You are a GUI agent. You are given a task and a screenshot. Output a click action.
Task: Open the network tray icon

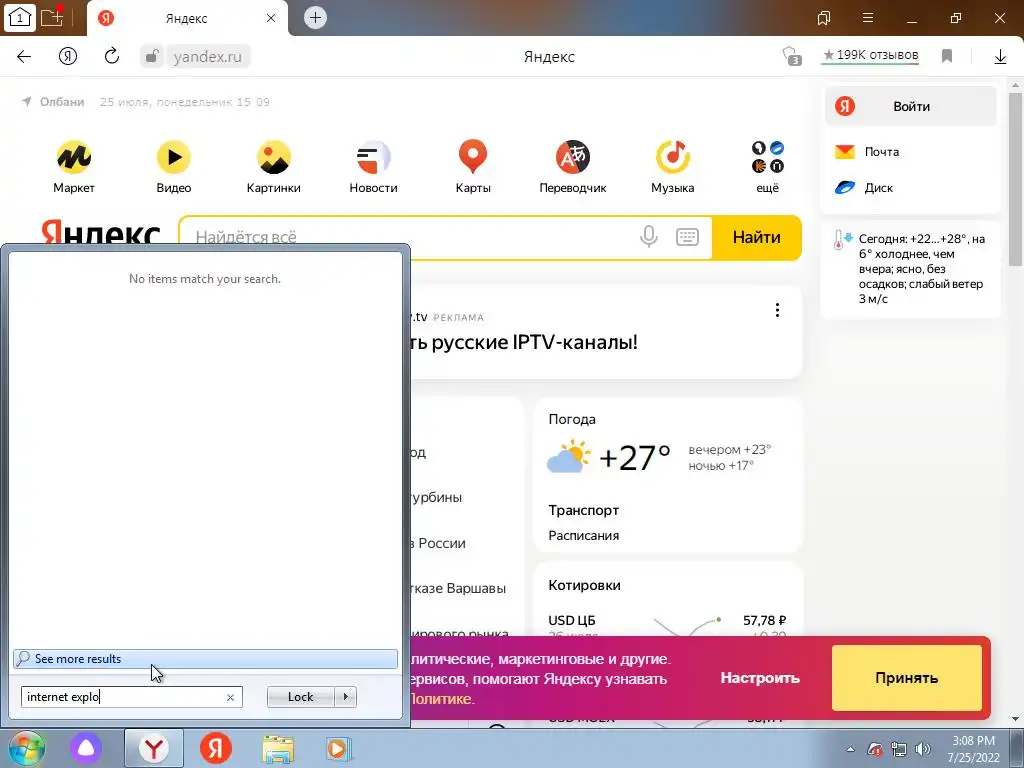point(899,749)
